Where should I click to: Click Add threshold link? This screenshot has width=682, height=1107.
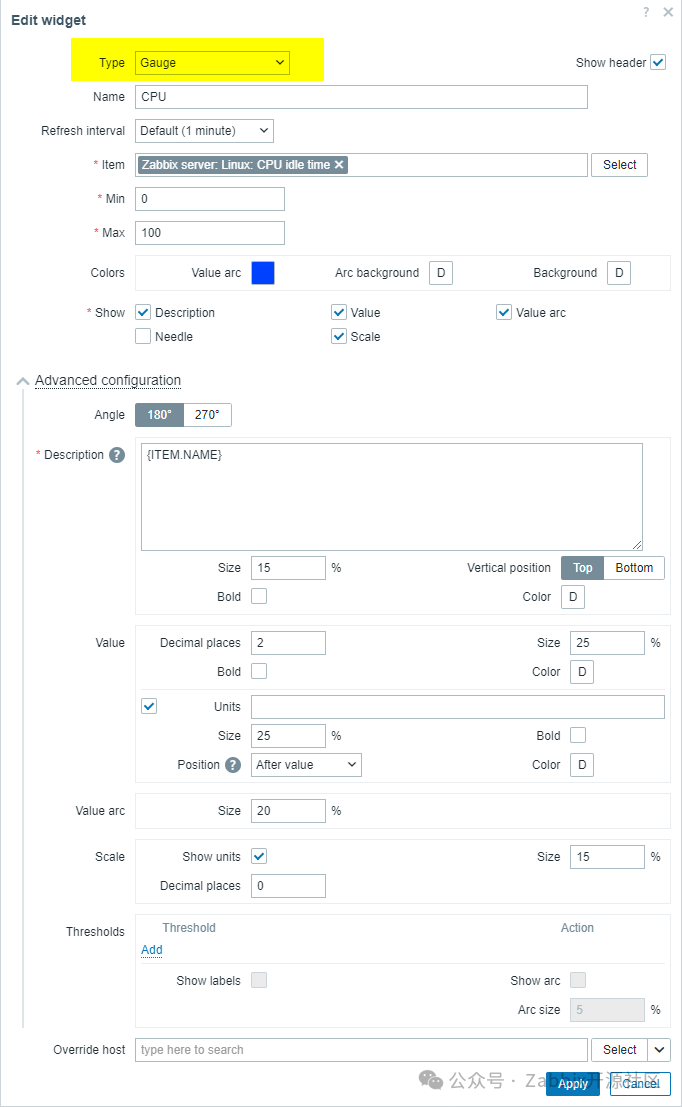click(x=152, y=950)
